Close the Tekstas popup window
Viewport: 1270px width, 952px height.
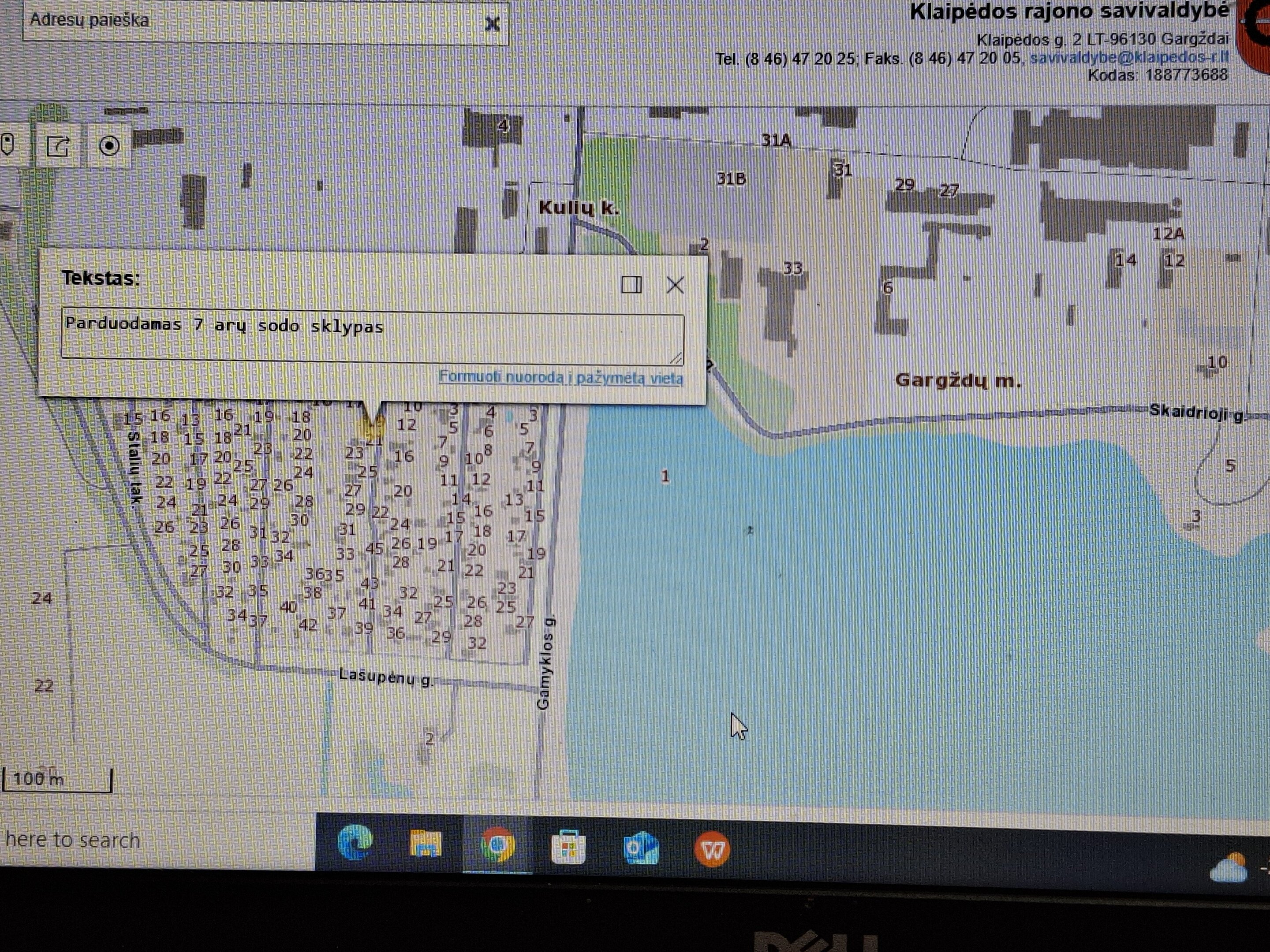point(675,285)
